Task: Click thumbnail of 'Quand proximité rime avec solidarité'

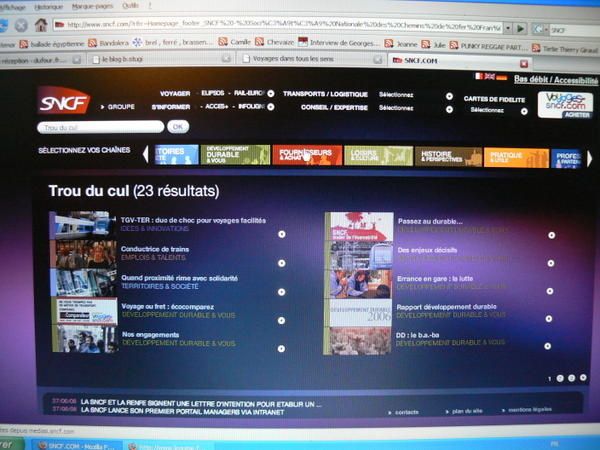Action: click(84, 282)
